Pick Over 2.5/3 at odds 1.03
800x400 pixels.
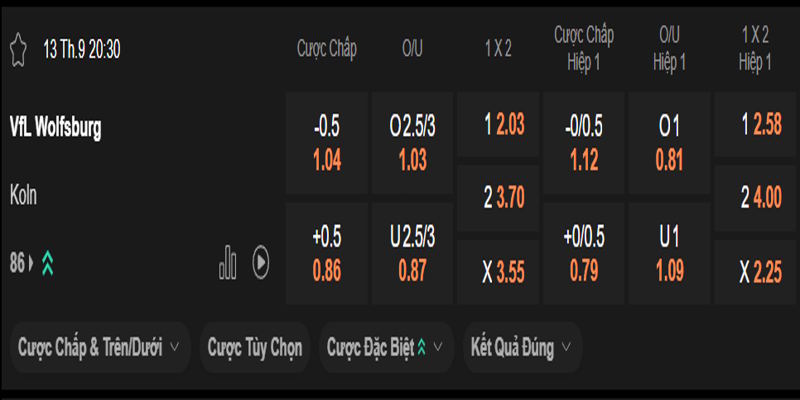pos(412,142)
